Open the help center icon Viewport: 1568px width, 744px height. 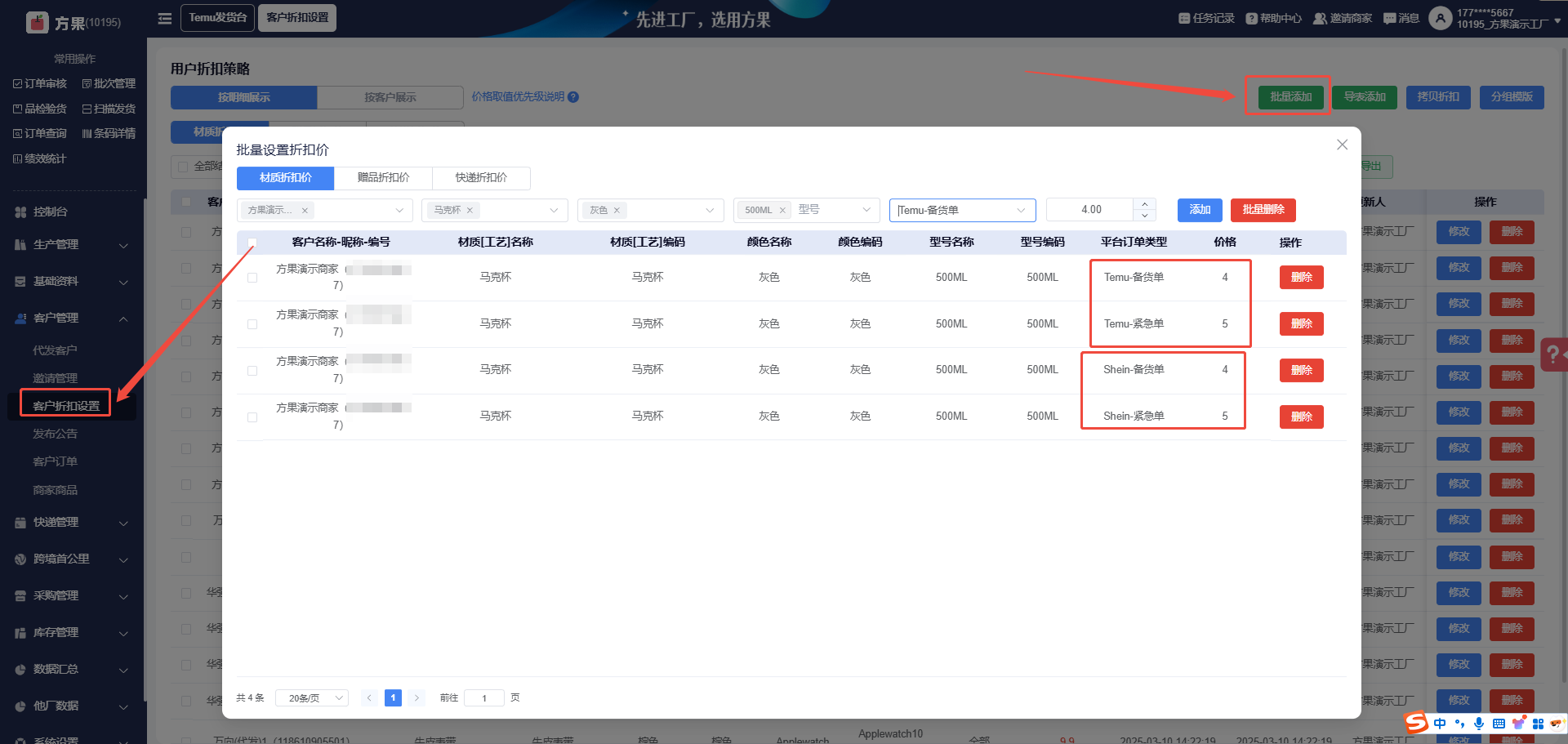click(x=1251, y=18)
